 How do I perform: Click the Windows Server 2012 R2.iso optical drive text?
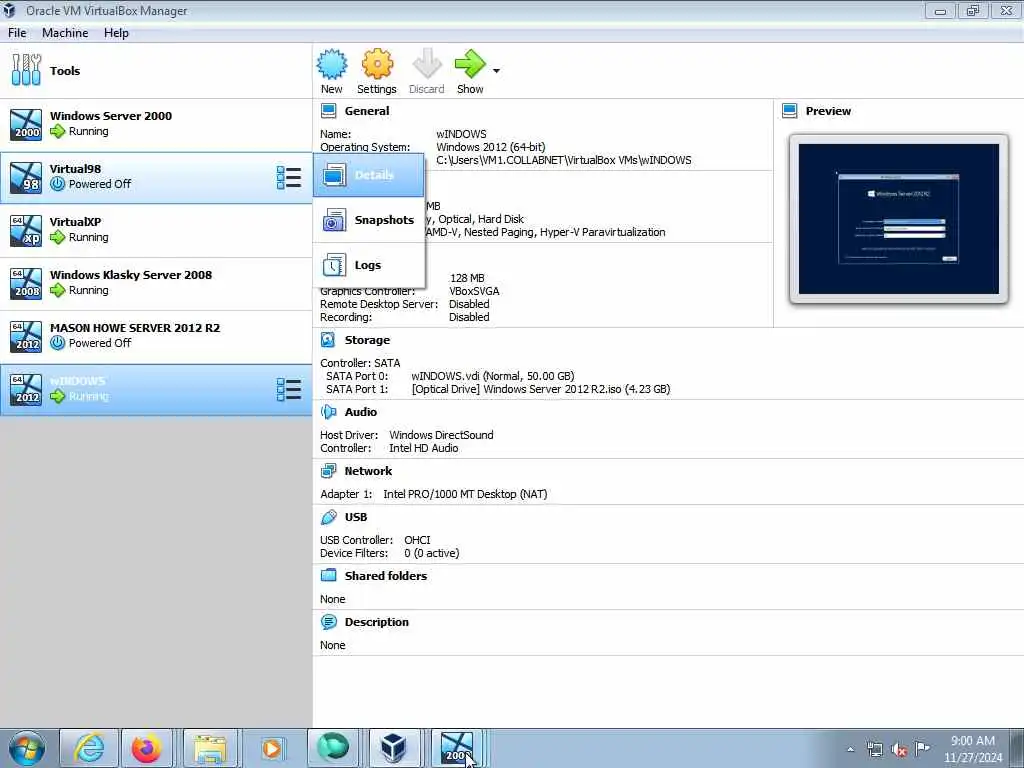click(541, 389)
